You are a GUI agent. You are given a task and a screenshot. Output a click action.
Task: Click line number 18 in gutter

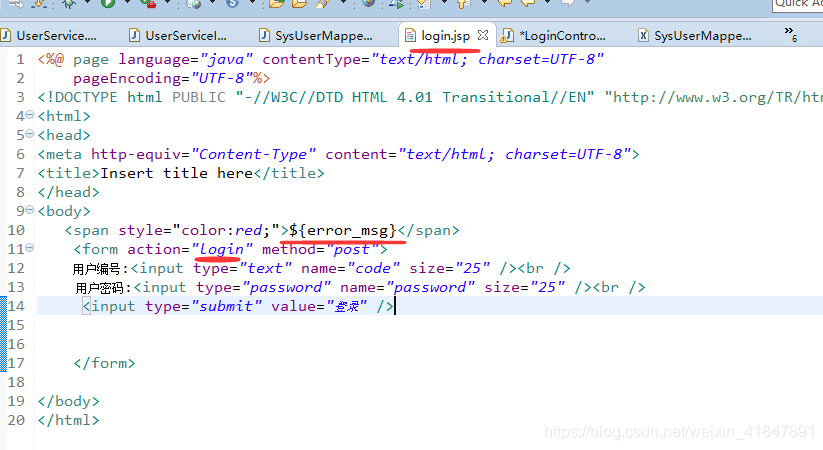pos(16,382)
